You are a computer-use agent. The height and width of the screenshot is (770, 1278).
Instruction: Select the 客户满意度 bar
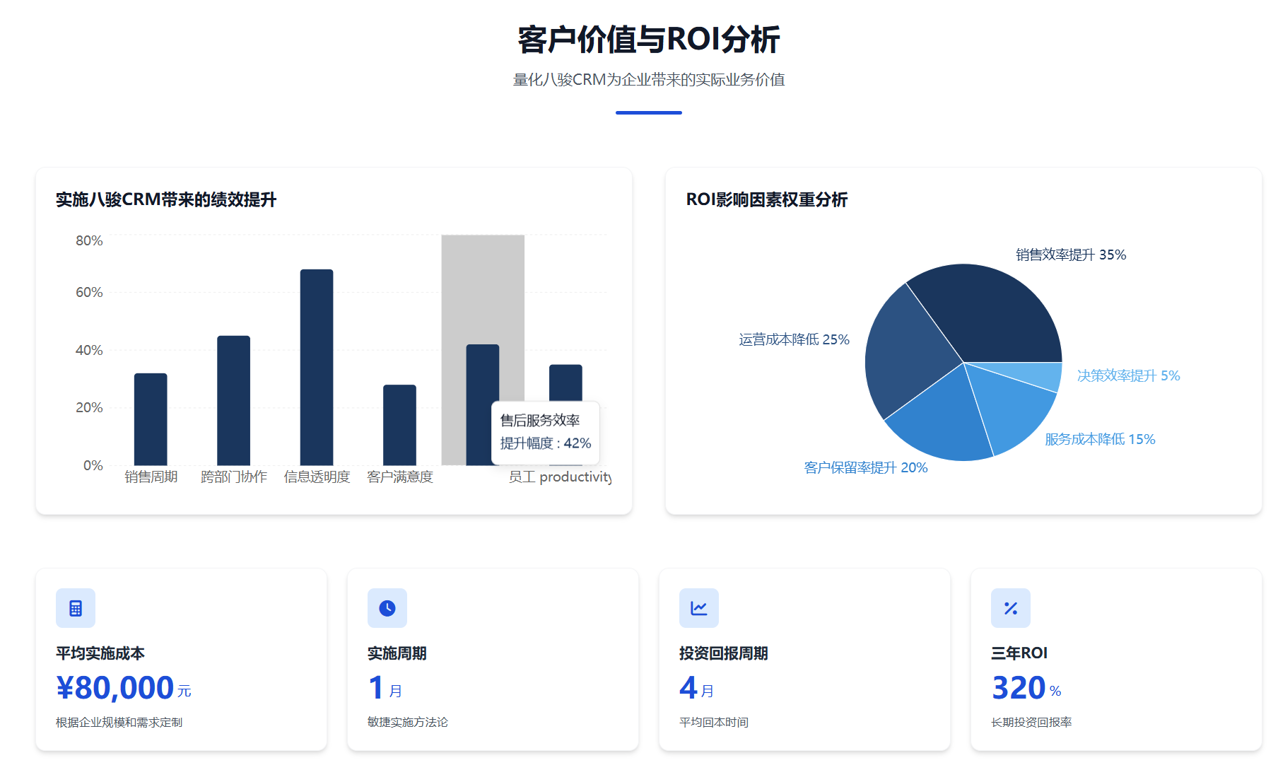pyautogui.click(x=400, y=425)
